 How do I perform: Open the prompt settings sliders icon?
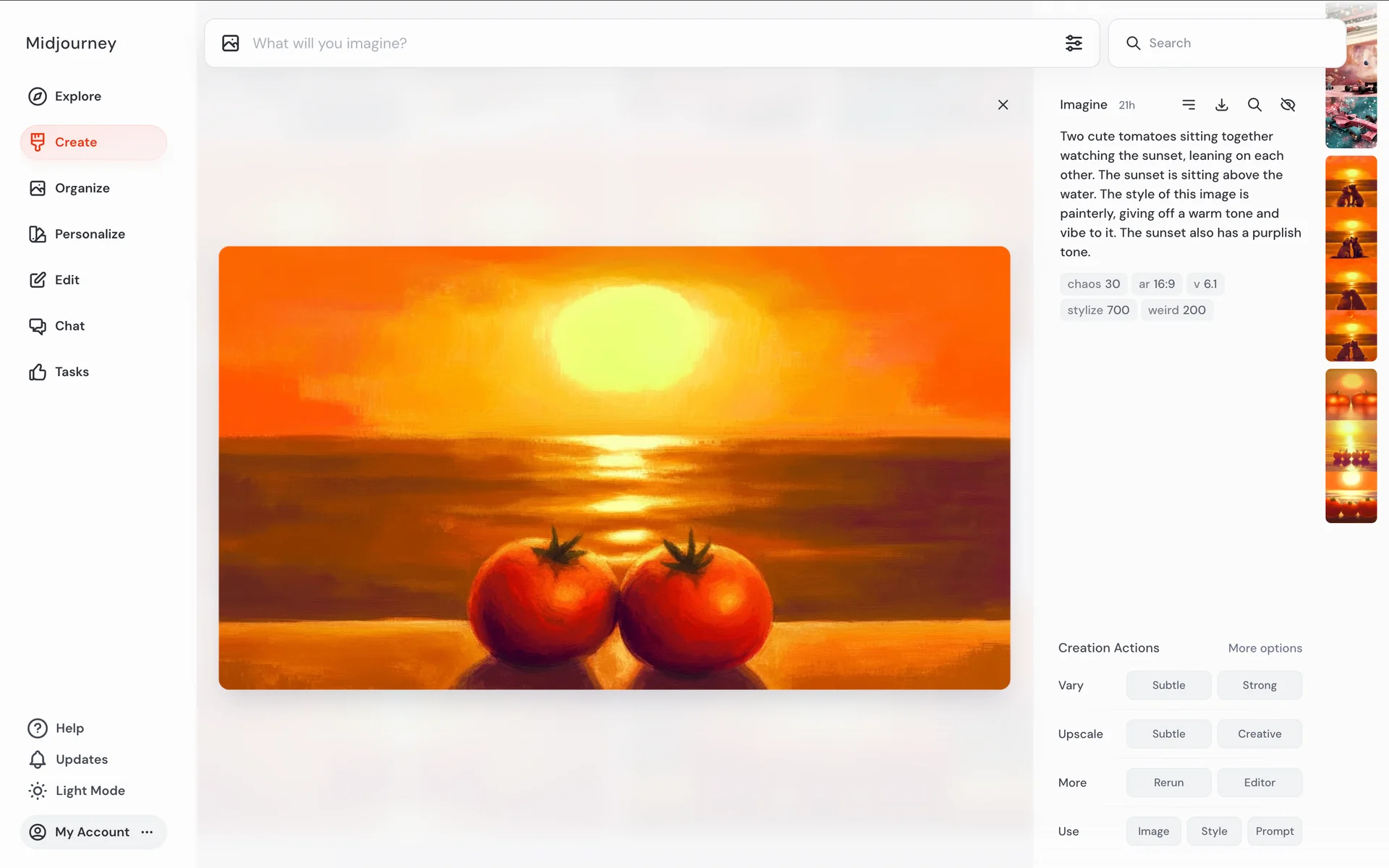coord(1074,43)
